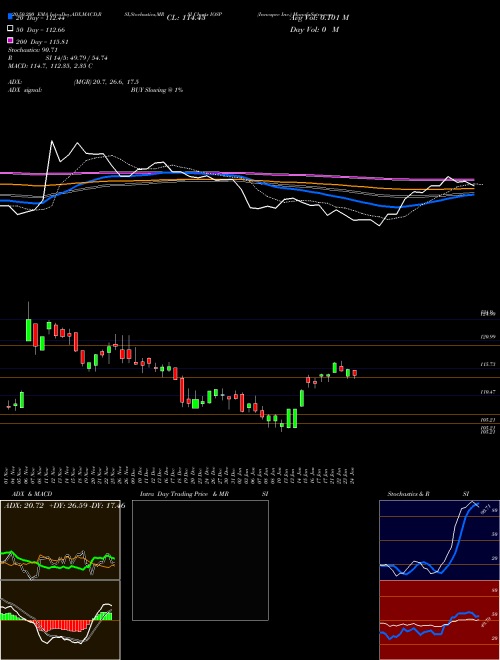Click the RSI 14/5: 49.79 / 54.74 readout

pyautogui.click(x=58, y=58)
